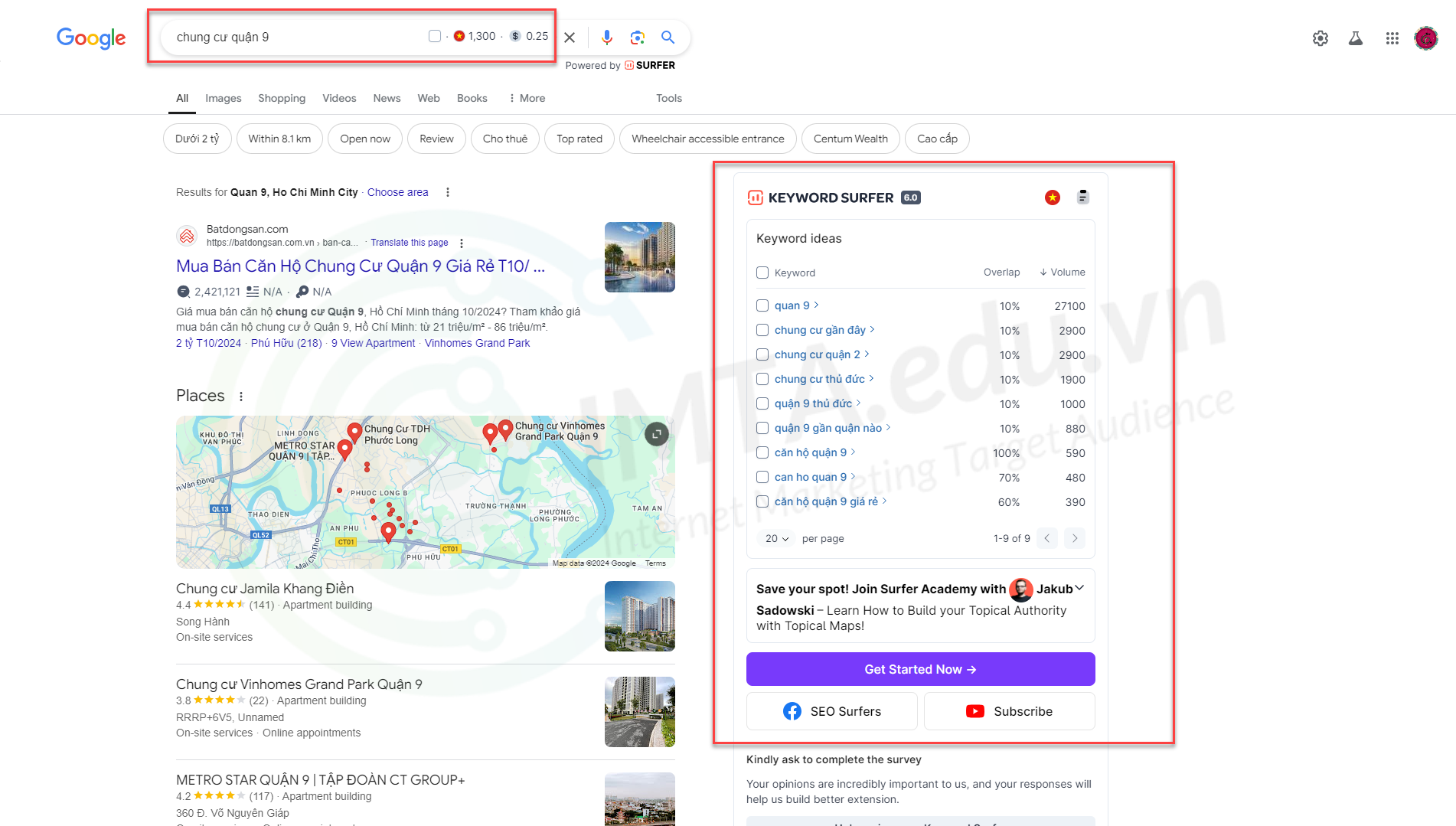1456x826 pixels.
Task: Open the Chung cư Jamila Khang Điền photo
Action: point(640,616)
